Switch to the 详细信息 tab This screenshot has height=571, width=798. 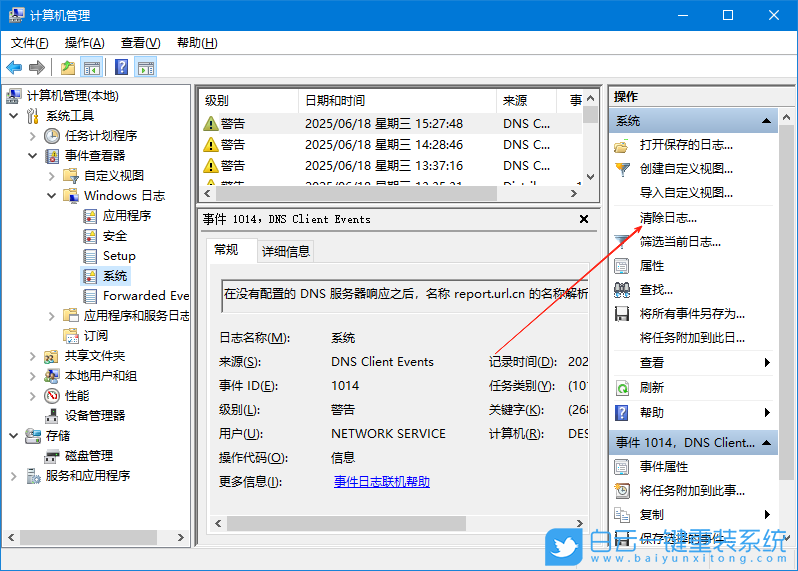tap(286, 251)
